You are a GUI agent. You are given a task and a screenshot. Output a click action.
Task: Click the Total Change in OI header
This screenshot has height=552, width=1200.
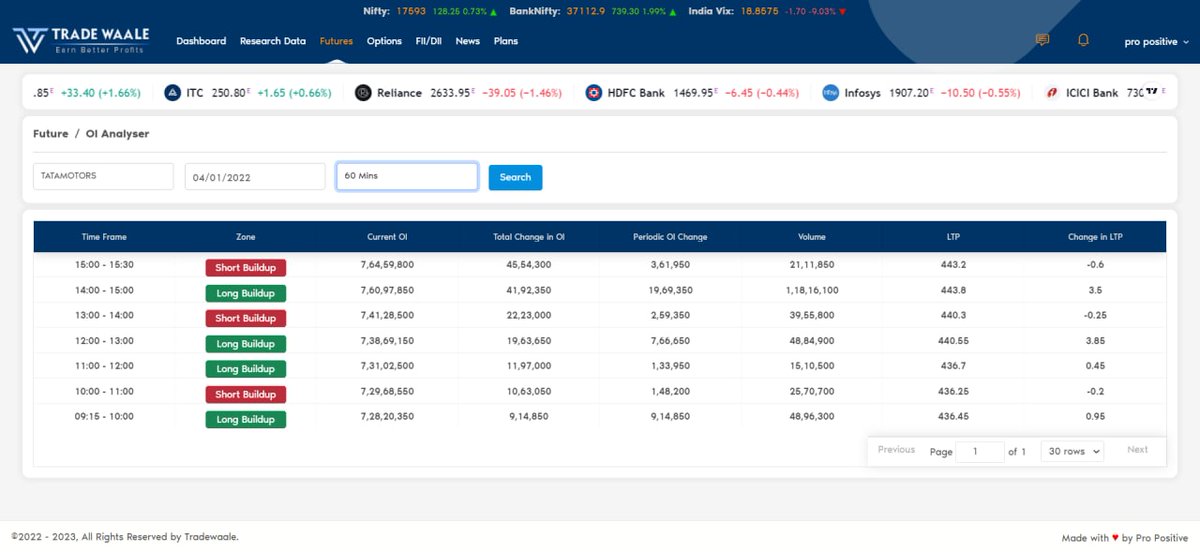tap(529, 237)
